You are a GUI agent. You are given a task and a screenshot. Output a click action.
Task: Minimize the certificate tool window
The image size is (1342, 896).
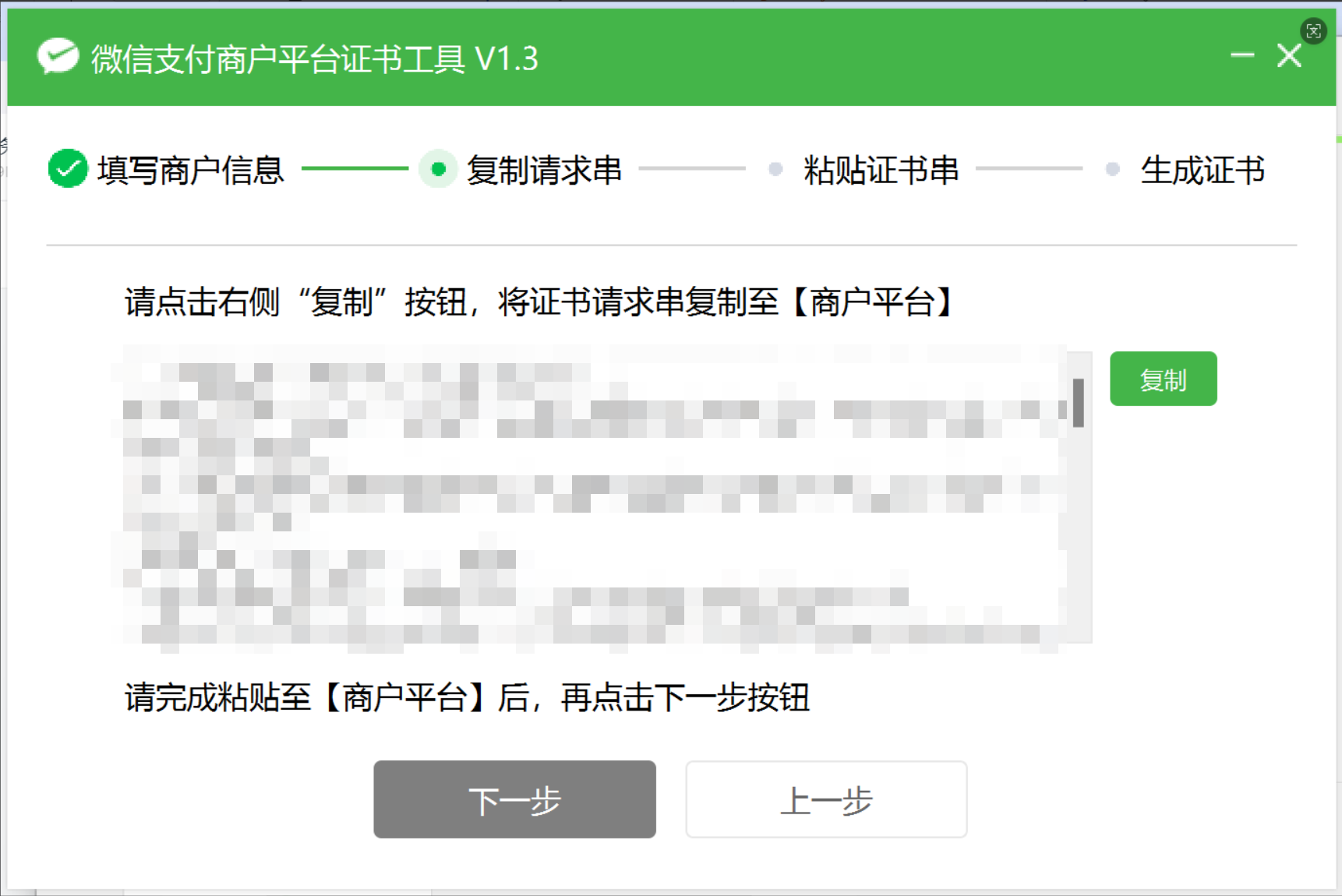coord(1242,56)
